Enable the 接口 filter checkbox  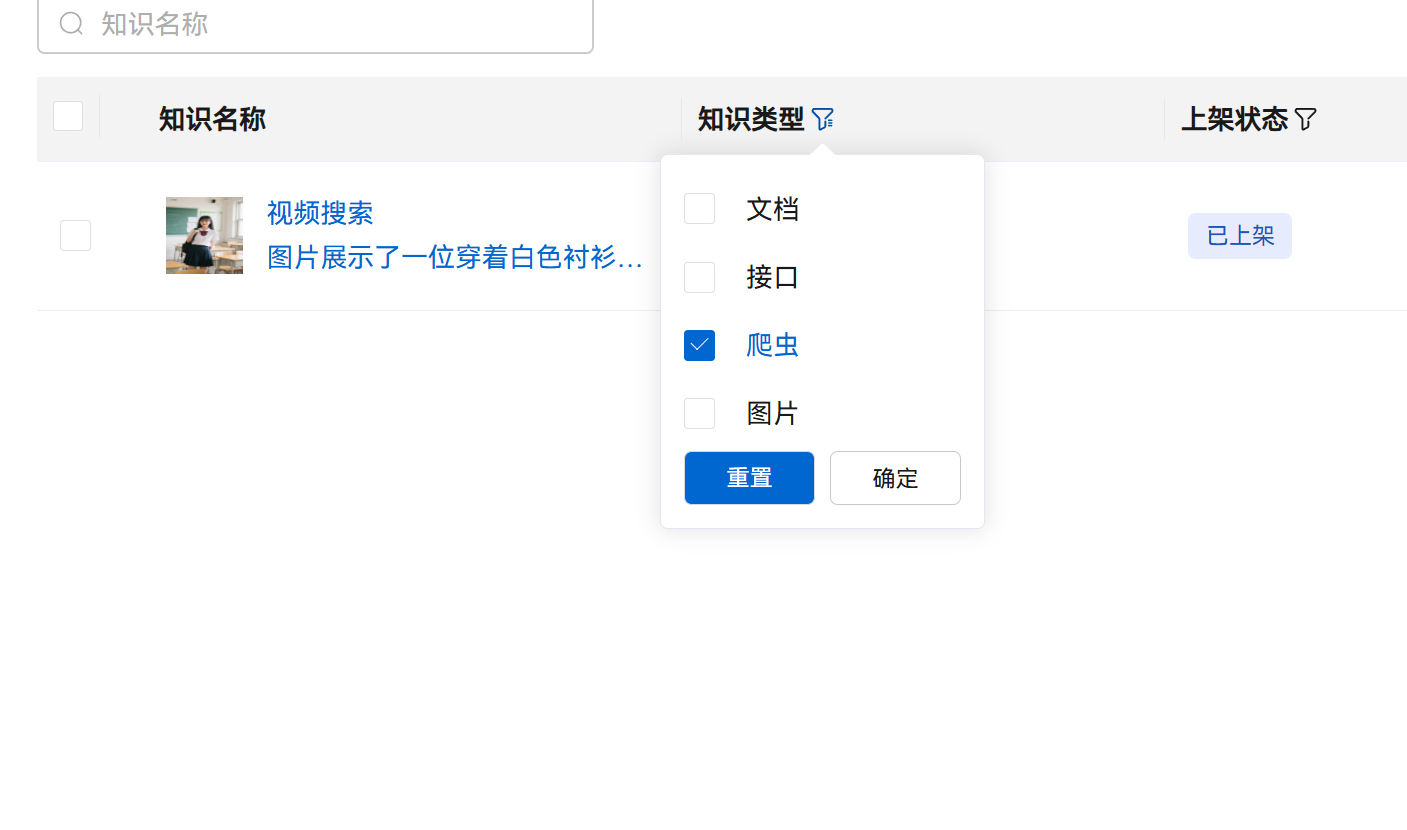(x=699, y=277)
